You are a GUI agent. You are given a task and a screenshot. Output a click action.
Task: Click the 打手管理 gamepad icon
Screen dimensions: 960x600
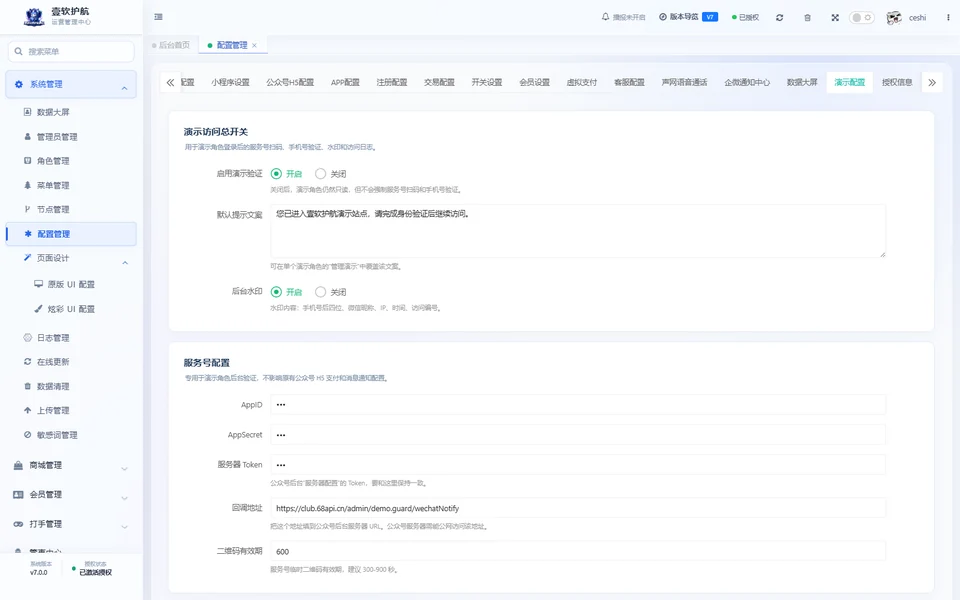(18, 524)
